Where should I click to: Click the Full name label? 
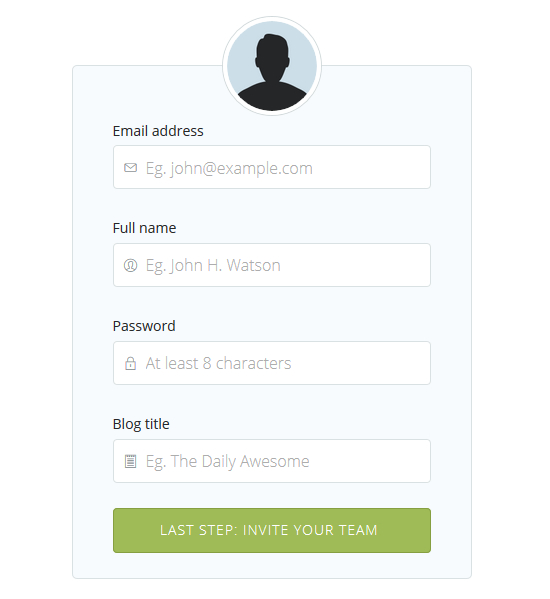tap(144, 228)
